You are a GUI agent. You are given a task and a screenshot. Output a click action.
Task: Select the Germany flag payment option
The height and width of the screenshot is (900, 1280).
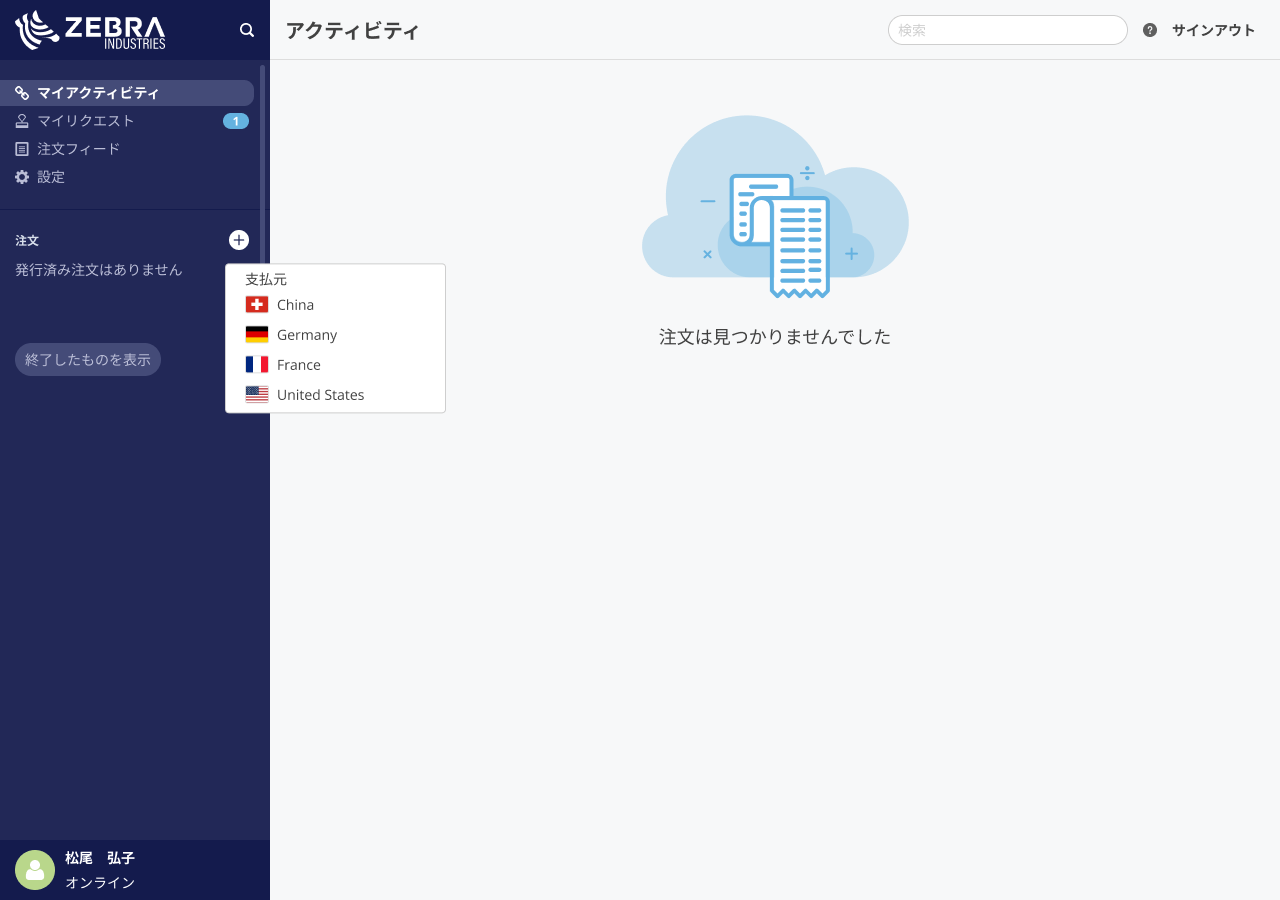tap(257, 334)
